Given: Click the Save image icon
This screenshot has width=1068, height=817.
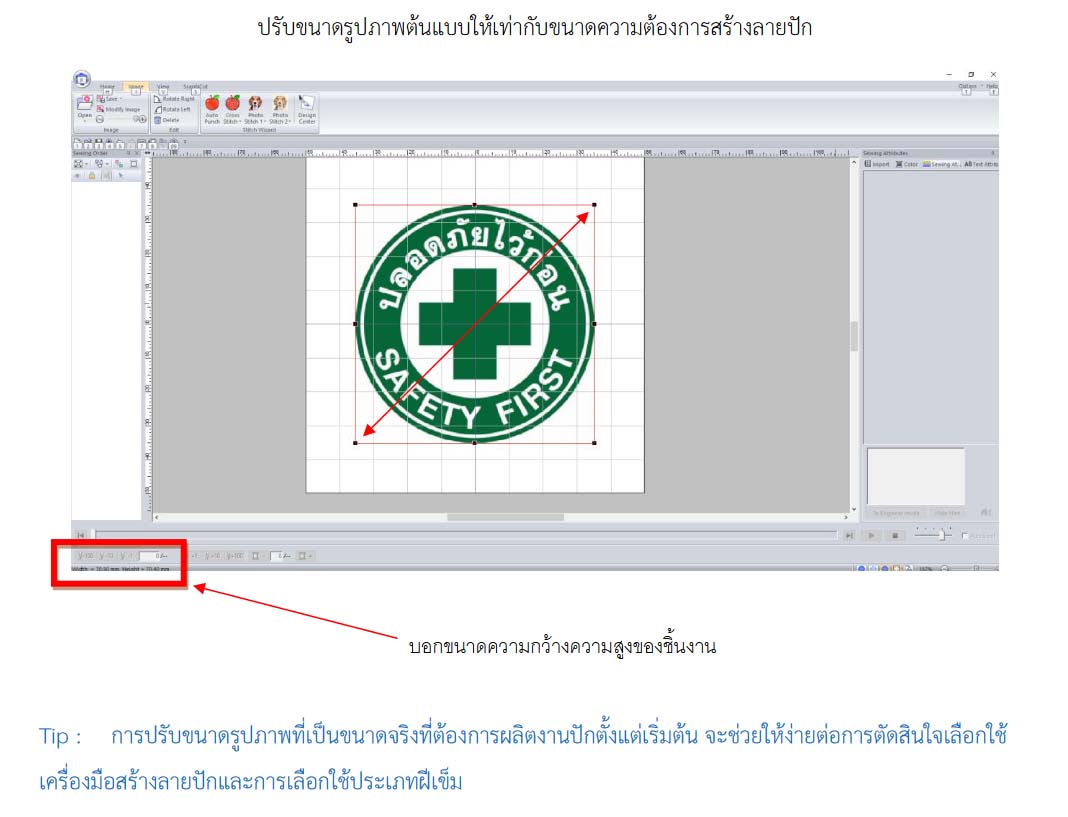Looking at the screenshot, I should pyautogui.click(x=100, y=99).
